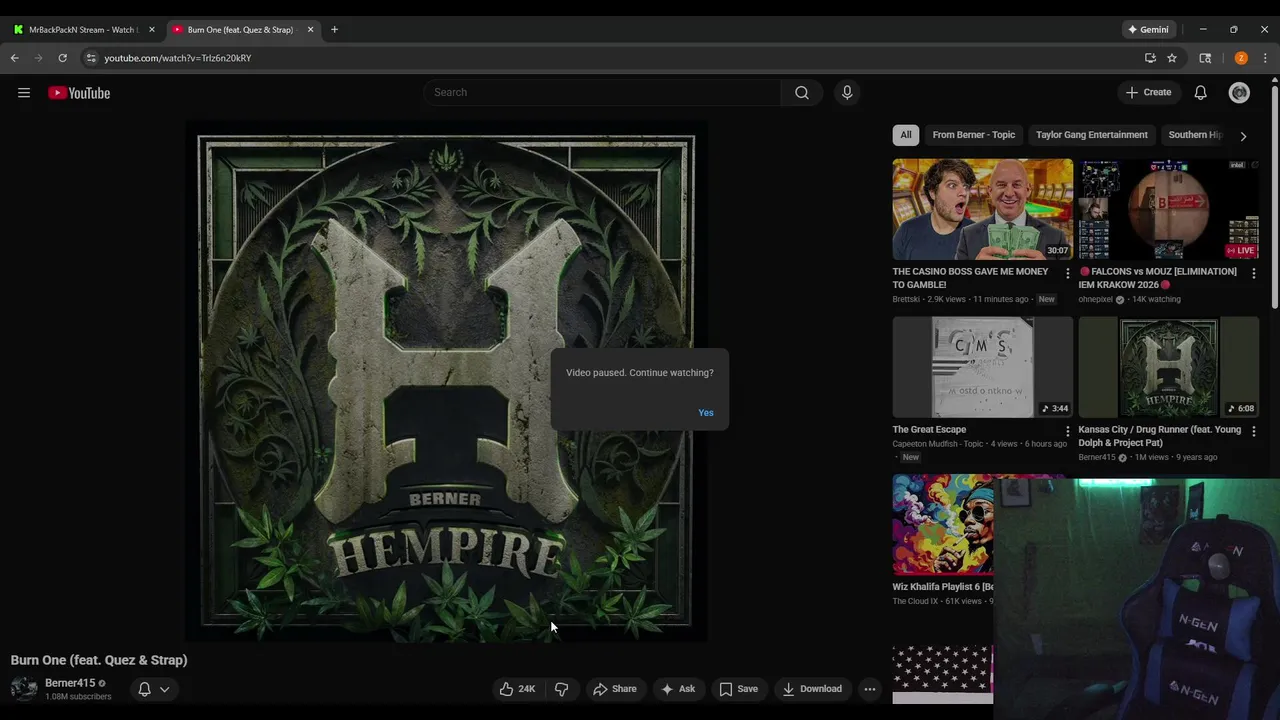
Task: Open options menu for The Great Escape
Action: (1067, 431)
